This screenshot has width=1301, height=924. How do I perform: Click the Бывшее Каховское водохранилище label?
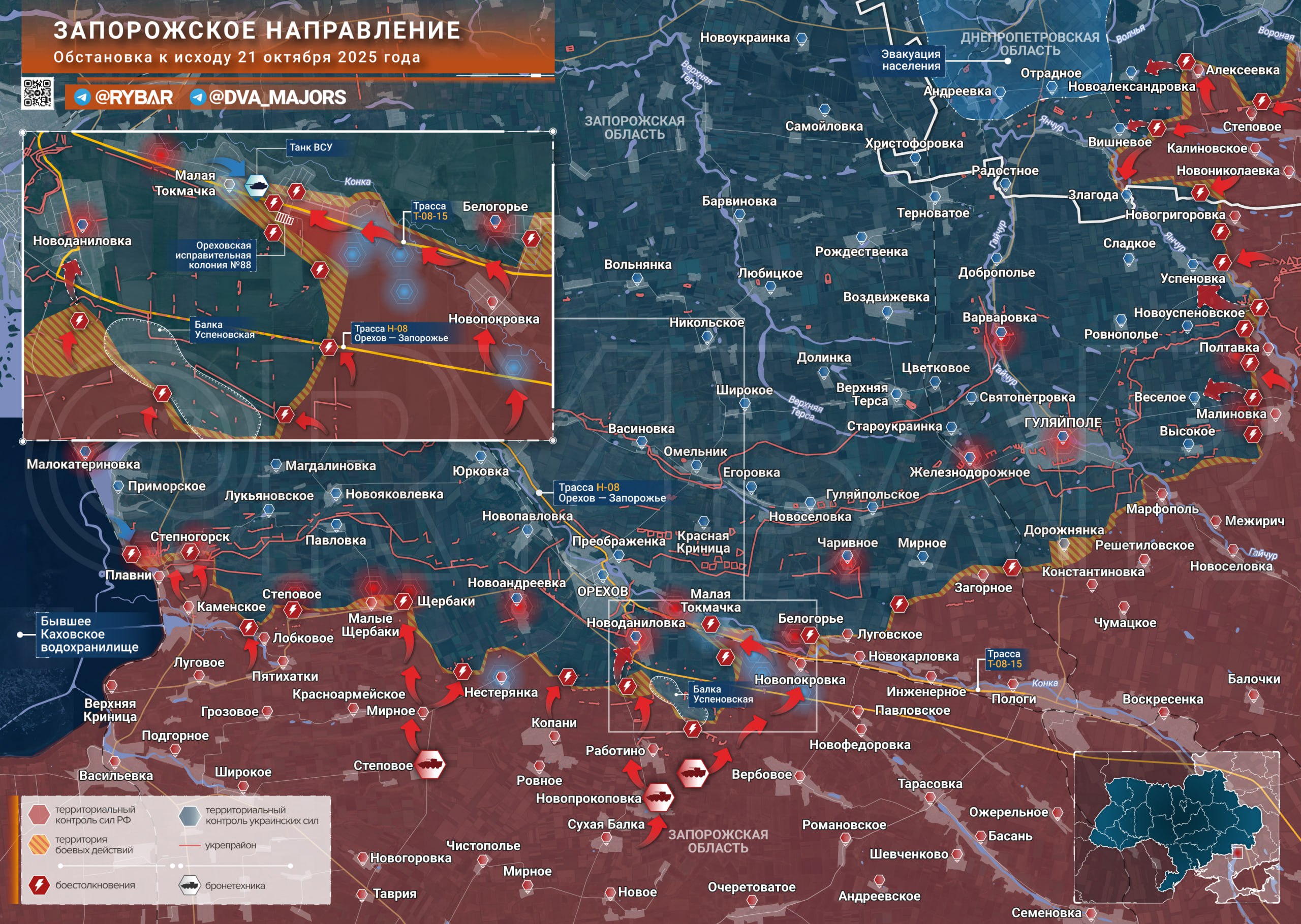89,634
